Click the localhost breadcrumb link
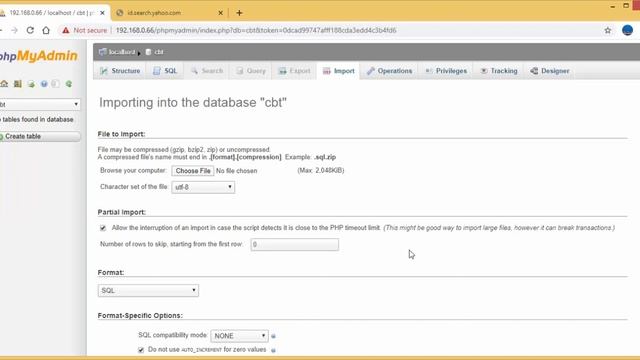Image resolution: width=640 pixels, height=360 pixels. [122, 52]
